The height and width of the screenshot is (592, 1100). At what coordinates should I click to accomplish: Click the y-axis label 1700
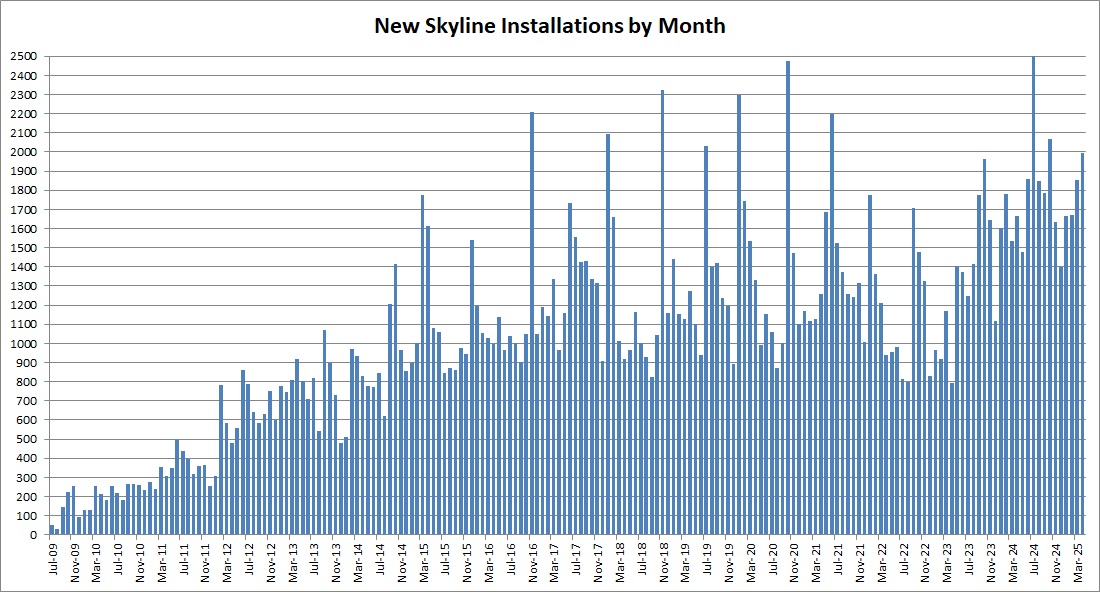pyautogui.click(x=24, y=210)
